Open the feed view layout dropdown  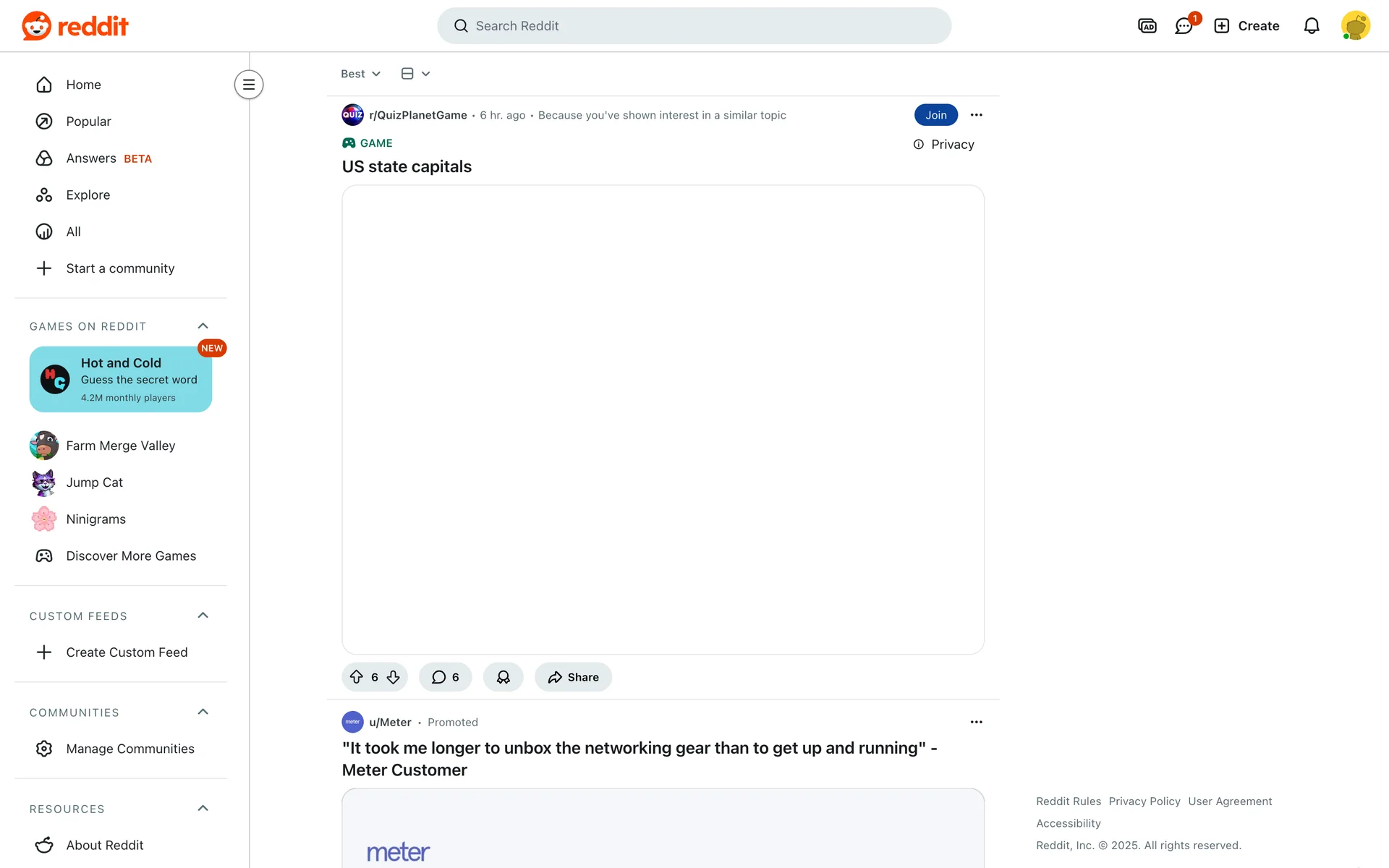(415, 74)
